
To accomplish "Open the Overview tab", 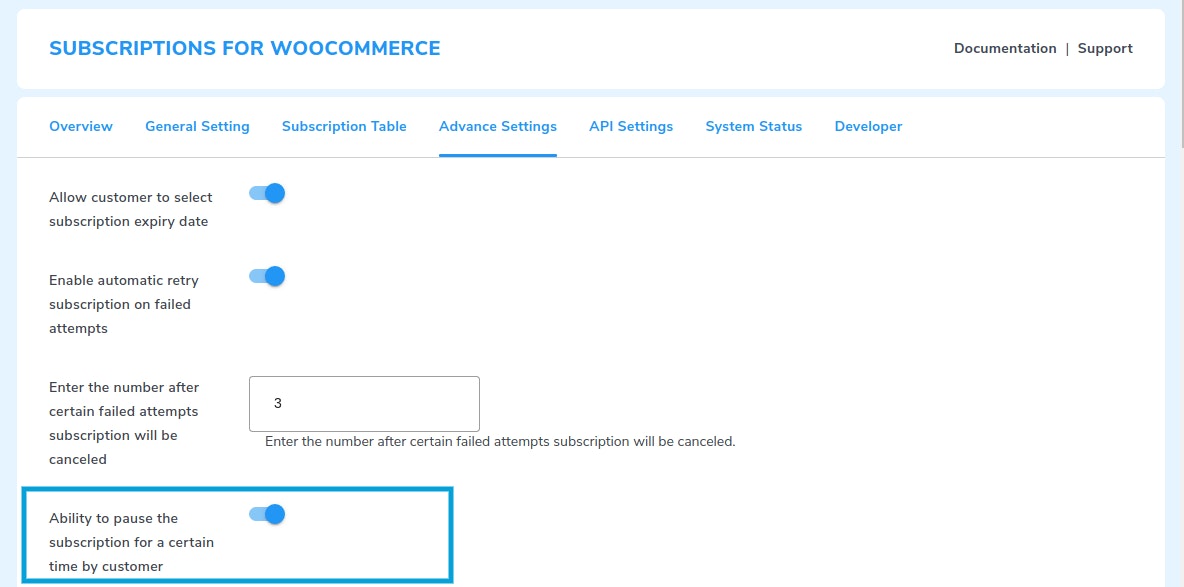I will pyautogui.click(x=81, y=126).
